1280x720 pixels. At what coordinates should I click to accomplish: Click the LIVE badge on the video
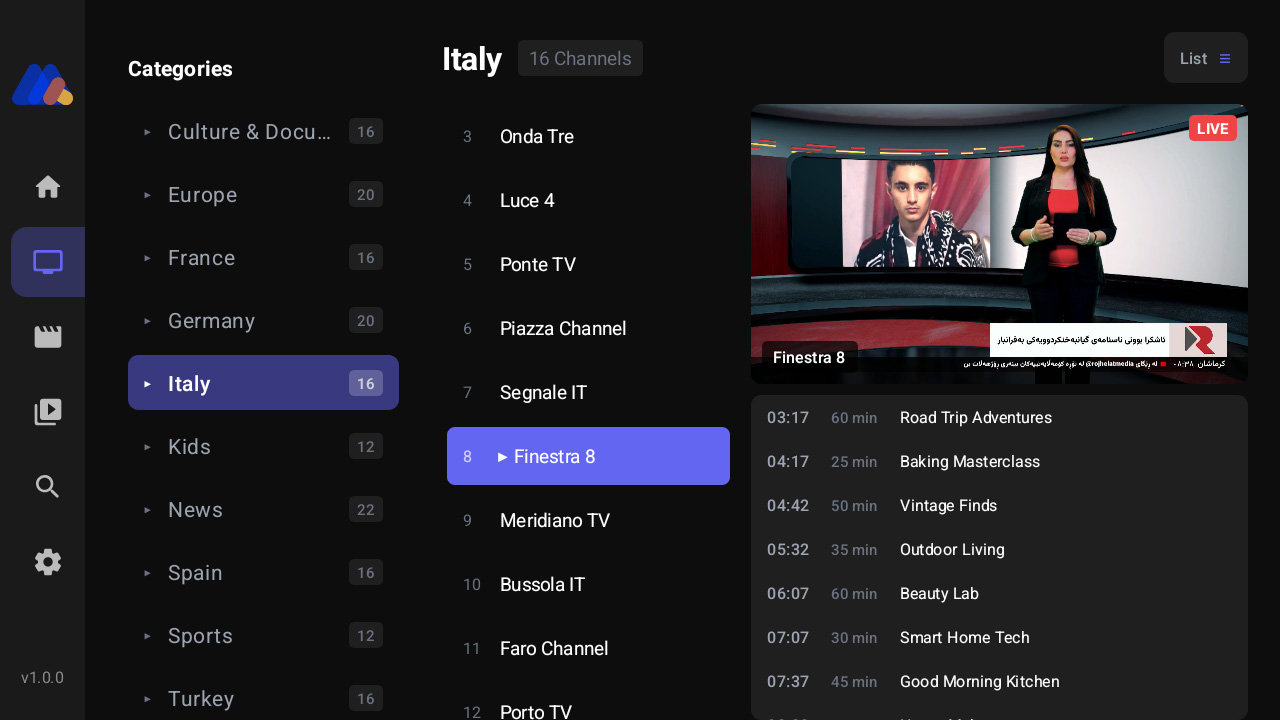(1212, 128)
